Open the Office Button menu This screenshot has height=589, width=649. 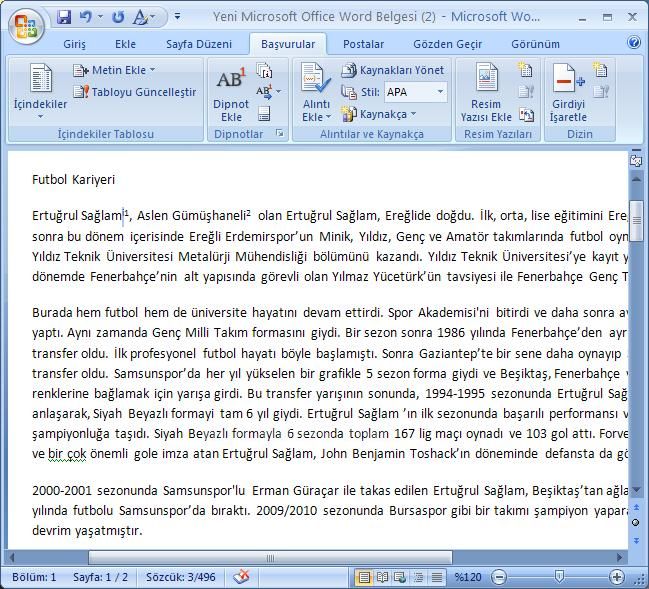coord(26,26)
